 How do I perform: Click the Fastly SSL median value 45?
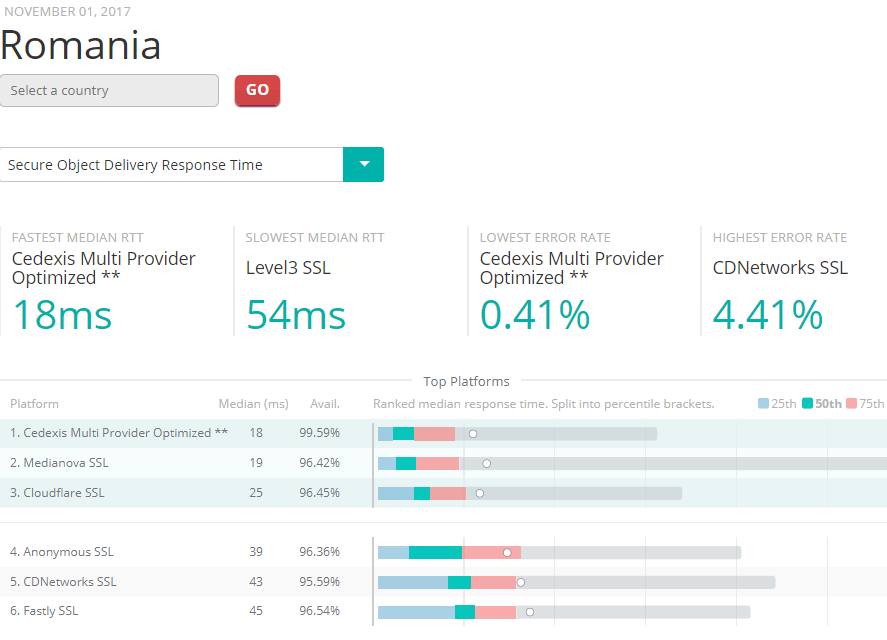tap(256, 611)
